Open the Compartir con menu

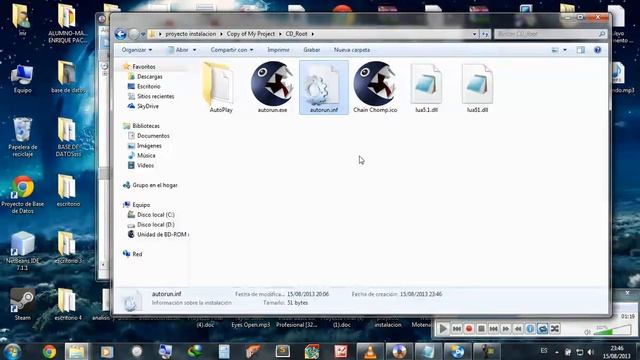(232, 50)
